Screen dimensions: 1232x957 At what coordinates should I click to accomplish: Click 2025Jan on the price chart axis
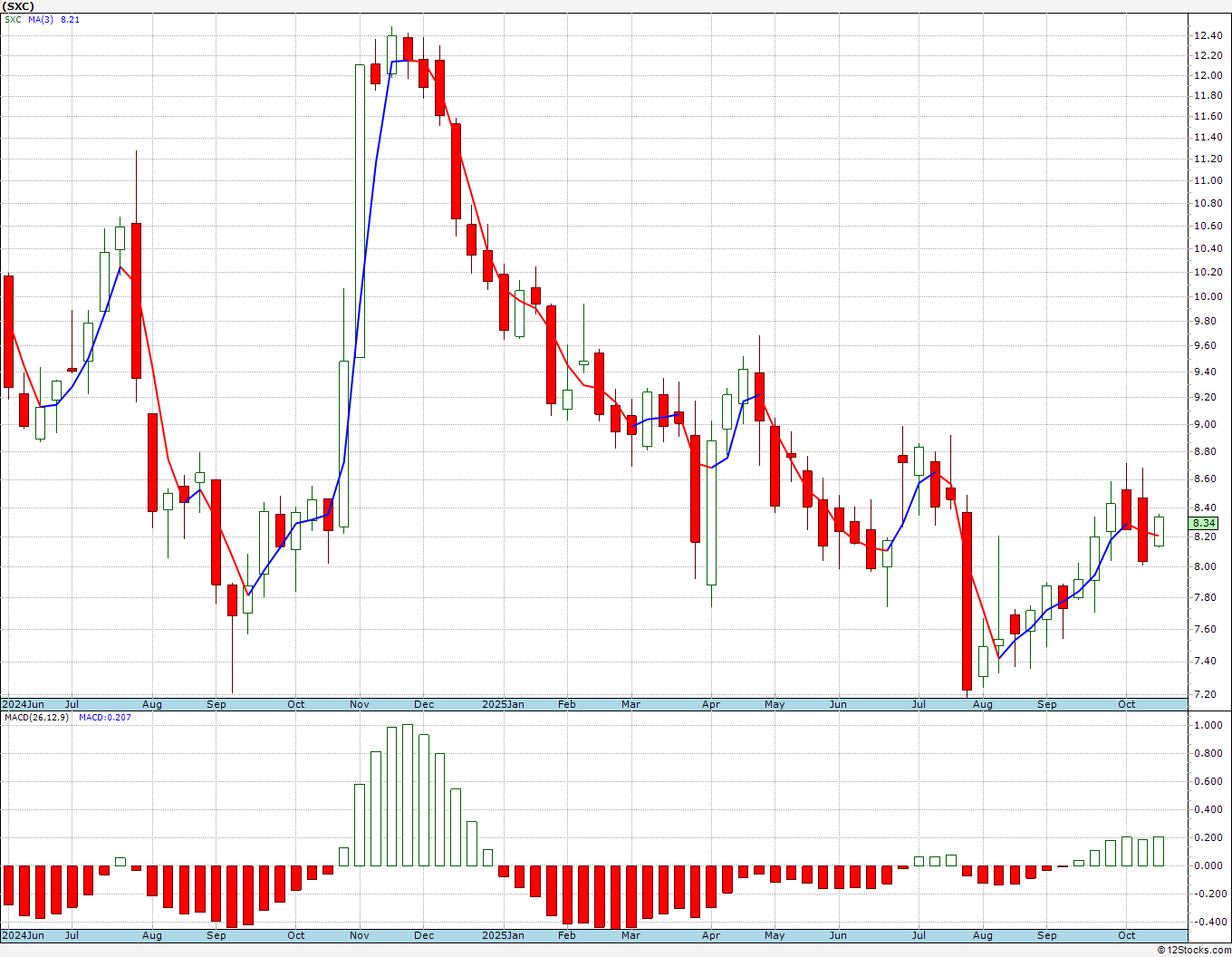[503, 704]
